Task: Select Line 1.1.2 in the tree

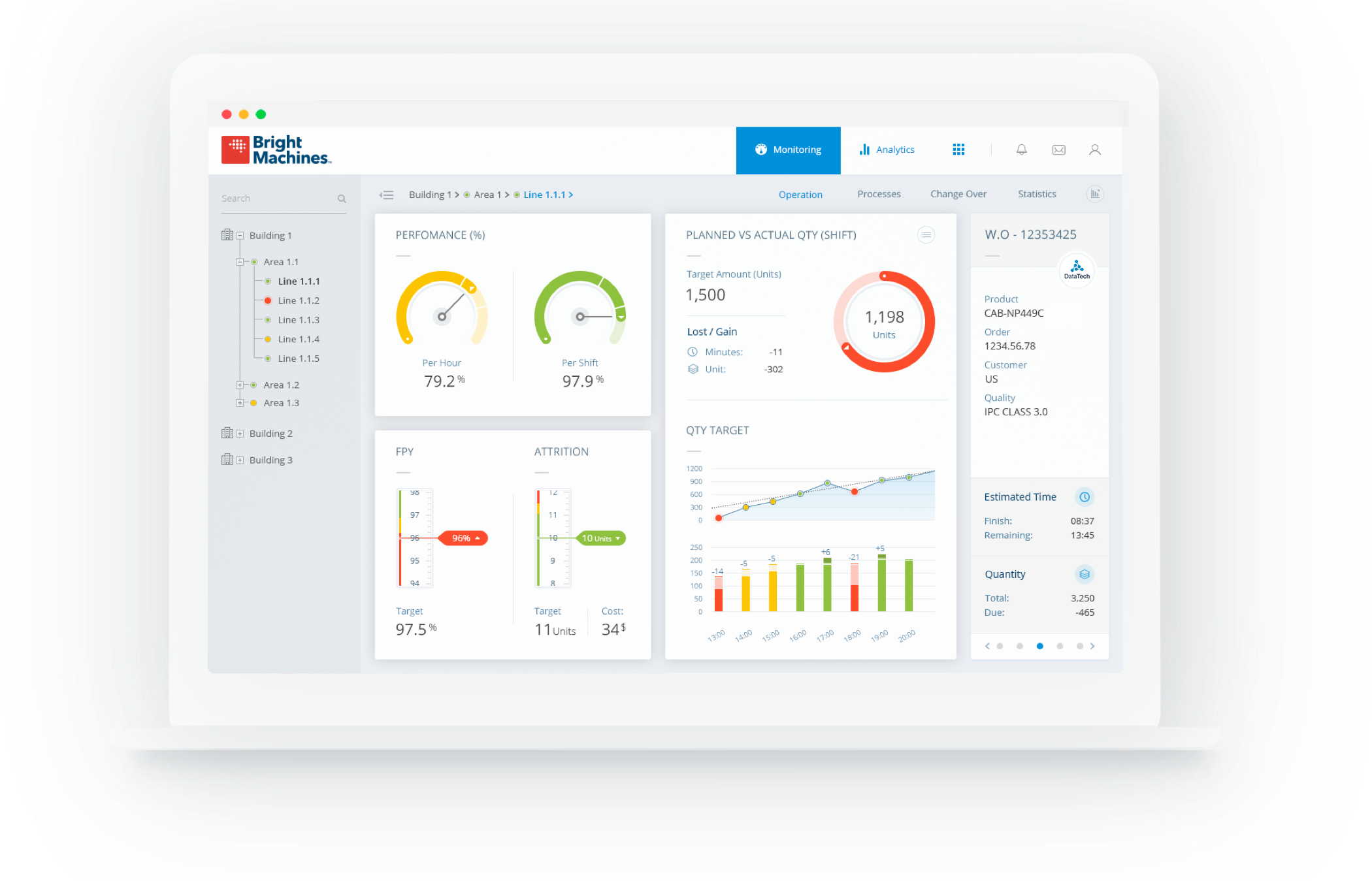Action: pyautogui.click(x=298, y=300)
